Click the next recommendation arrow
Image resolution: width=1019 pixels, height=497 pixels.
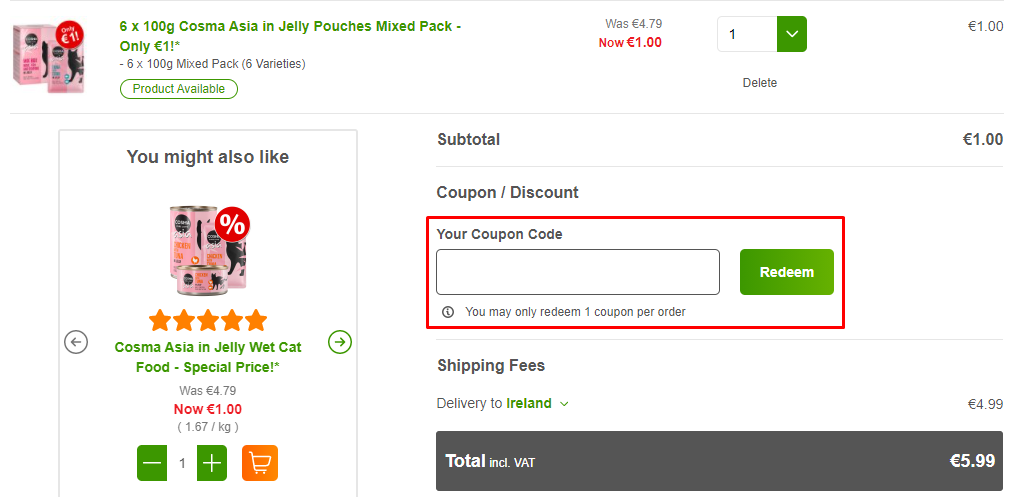pos(340,342)
